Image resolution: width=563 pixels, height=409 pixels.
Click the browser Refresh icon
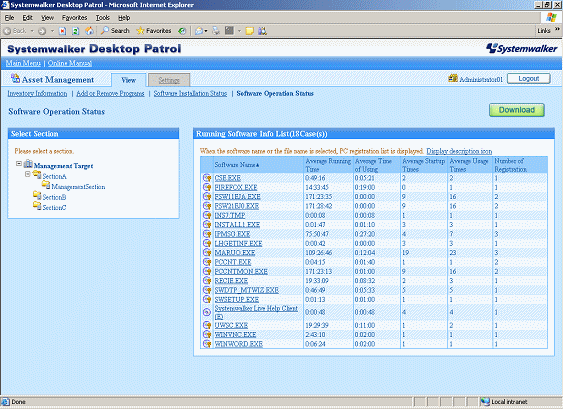tap(75, 31)
